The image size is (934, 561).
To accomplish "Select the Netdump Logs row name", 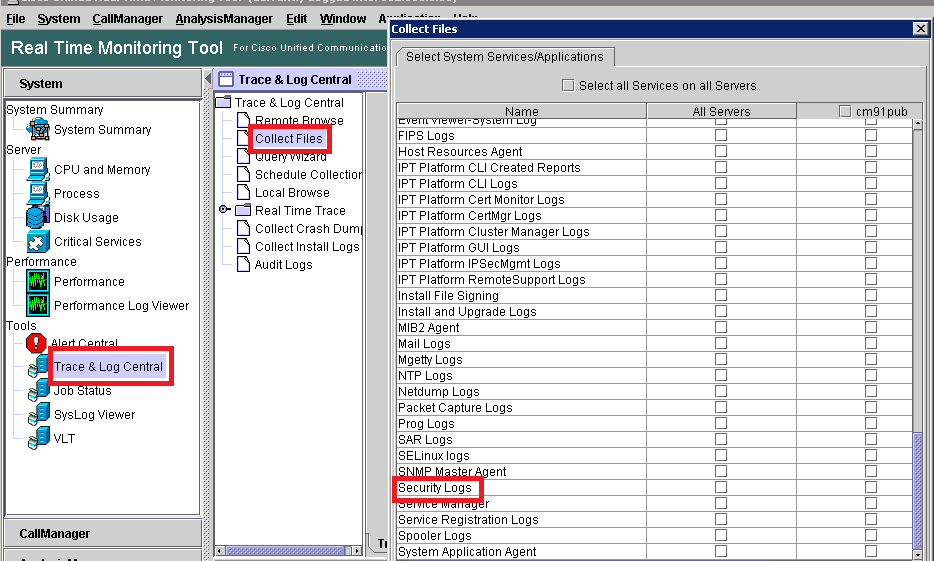I will (x=438, y=391).
